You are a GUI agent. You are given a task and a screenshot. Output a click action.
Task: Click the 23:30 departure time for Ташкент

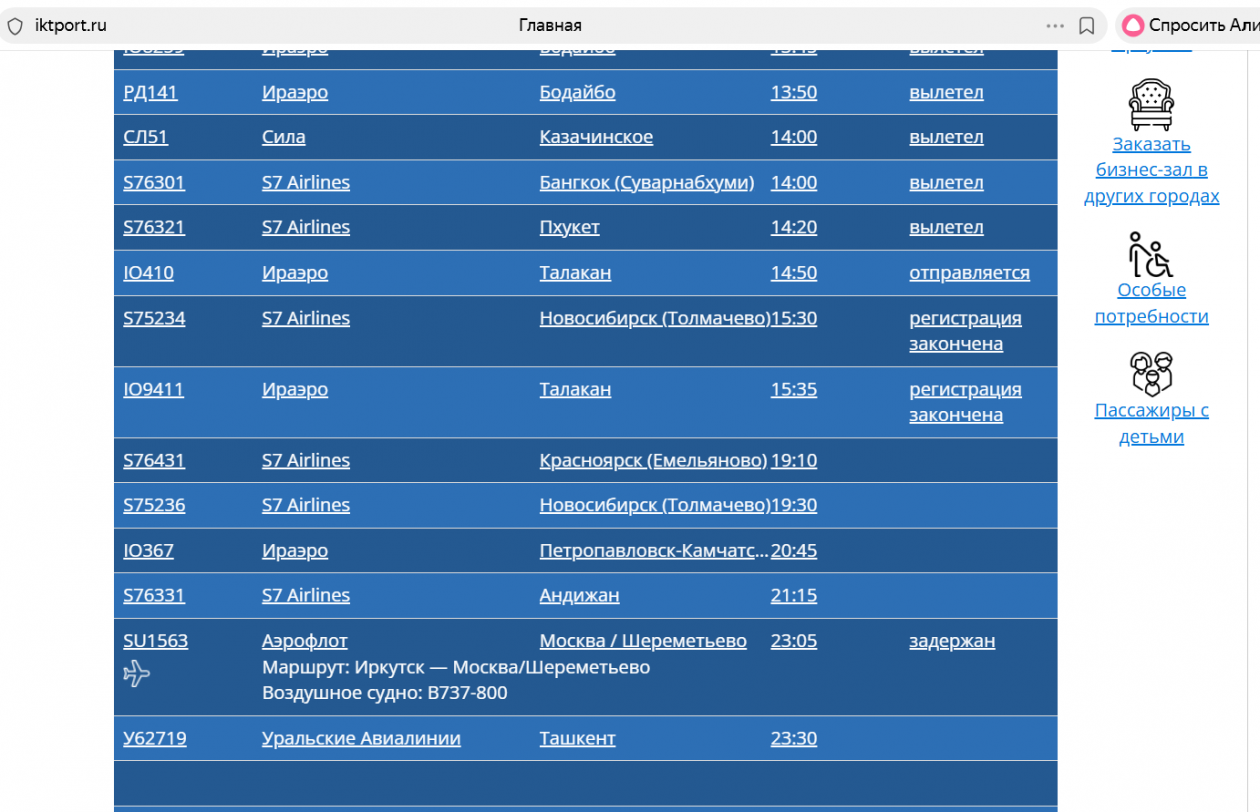pyautogui.click(x=793, y=739)
